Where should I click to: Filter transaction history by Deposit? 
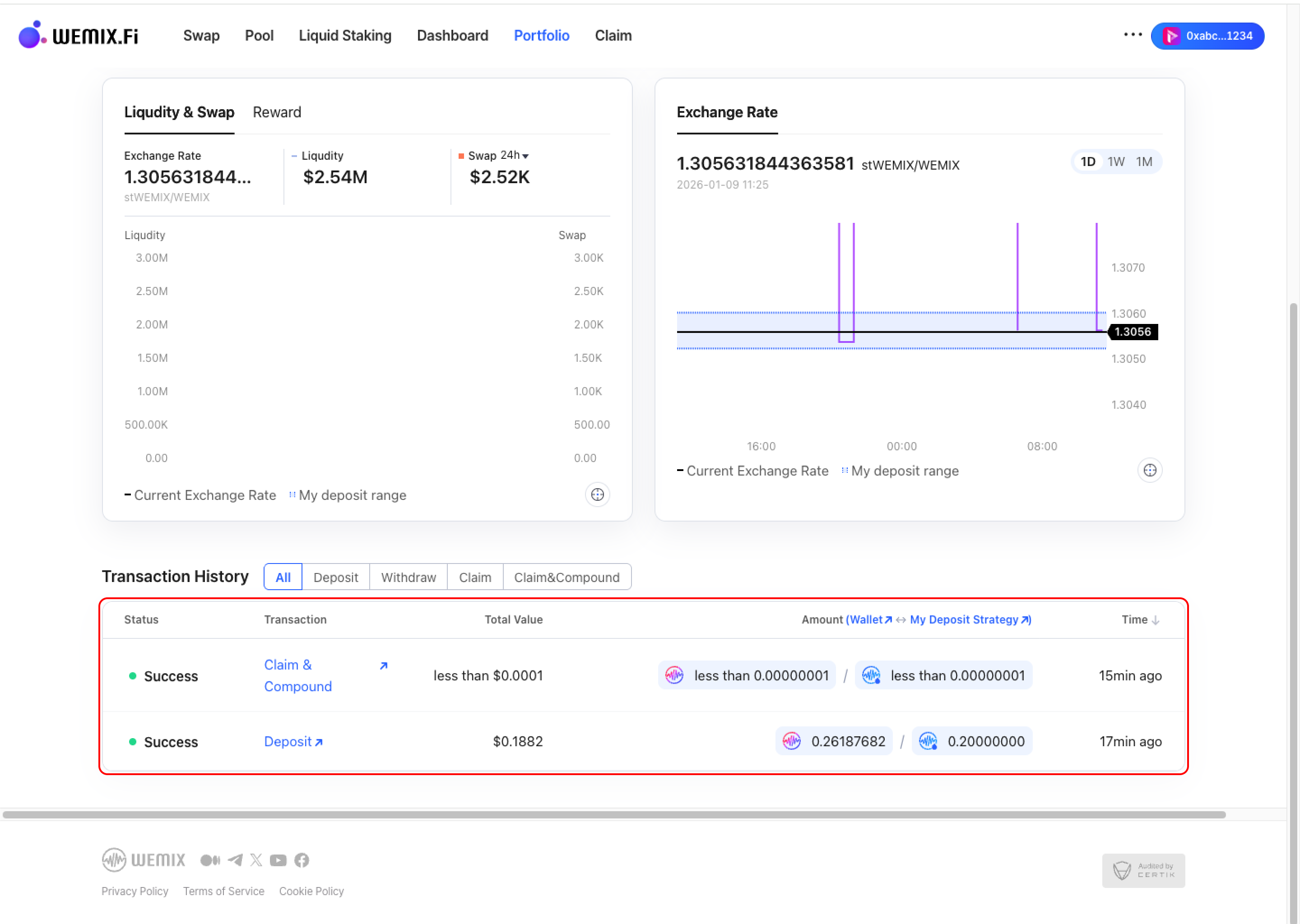(335, 577)
